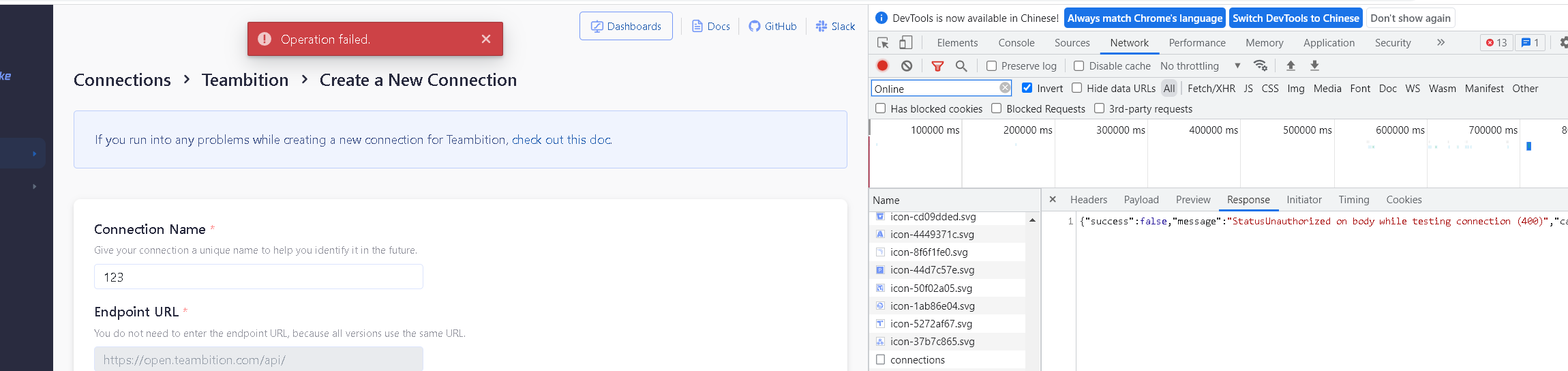Open the Headers tab
Image resolution: width=1568 pixels, height=371 pixels.
1088,200
